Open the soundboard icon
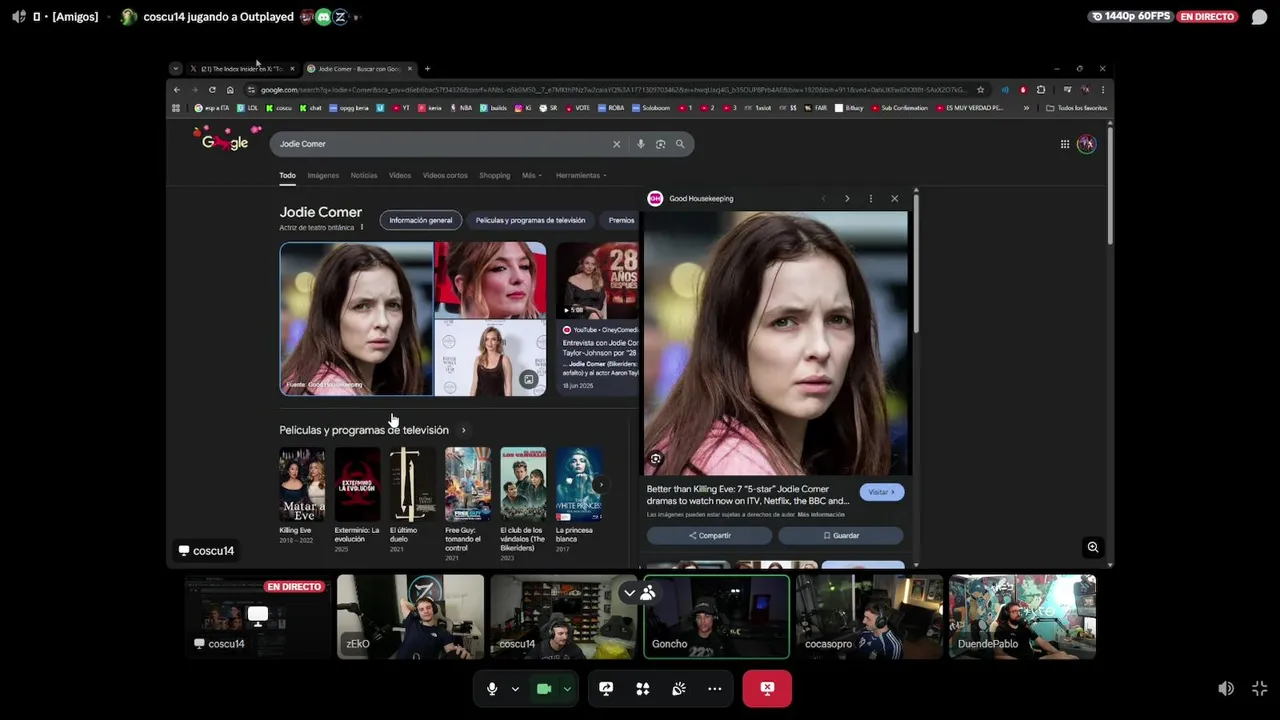This screenshot has width=1280, height=720. coord(679,689)
